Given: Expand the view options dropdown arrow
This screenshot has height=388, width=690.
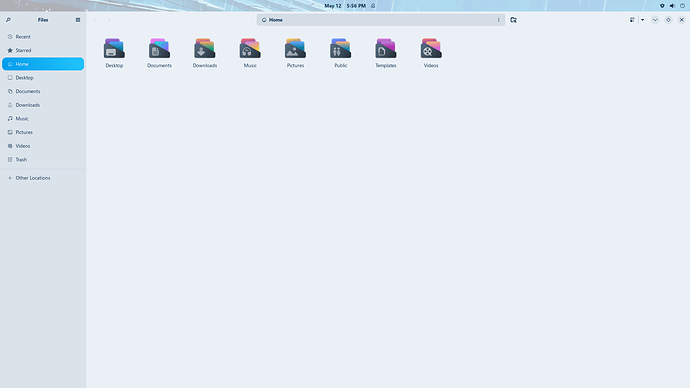Looking at the screenshot, I should point(642,20).
